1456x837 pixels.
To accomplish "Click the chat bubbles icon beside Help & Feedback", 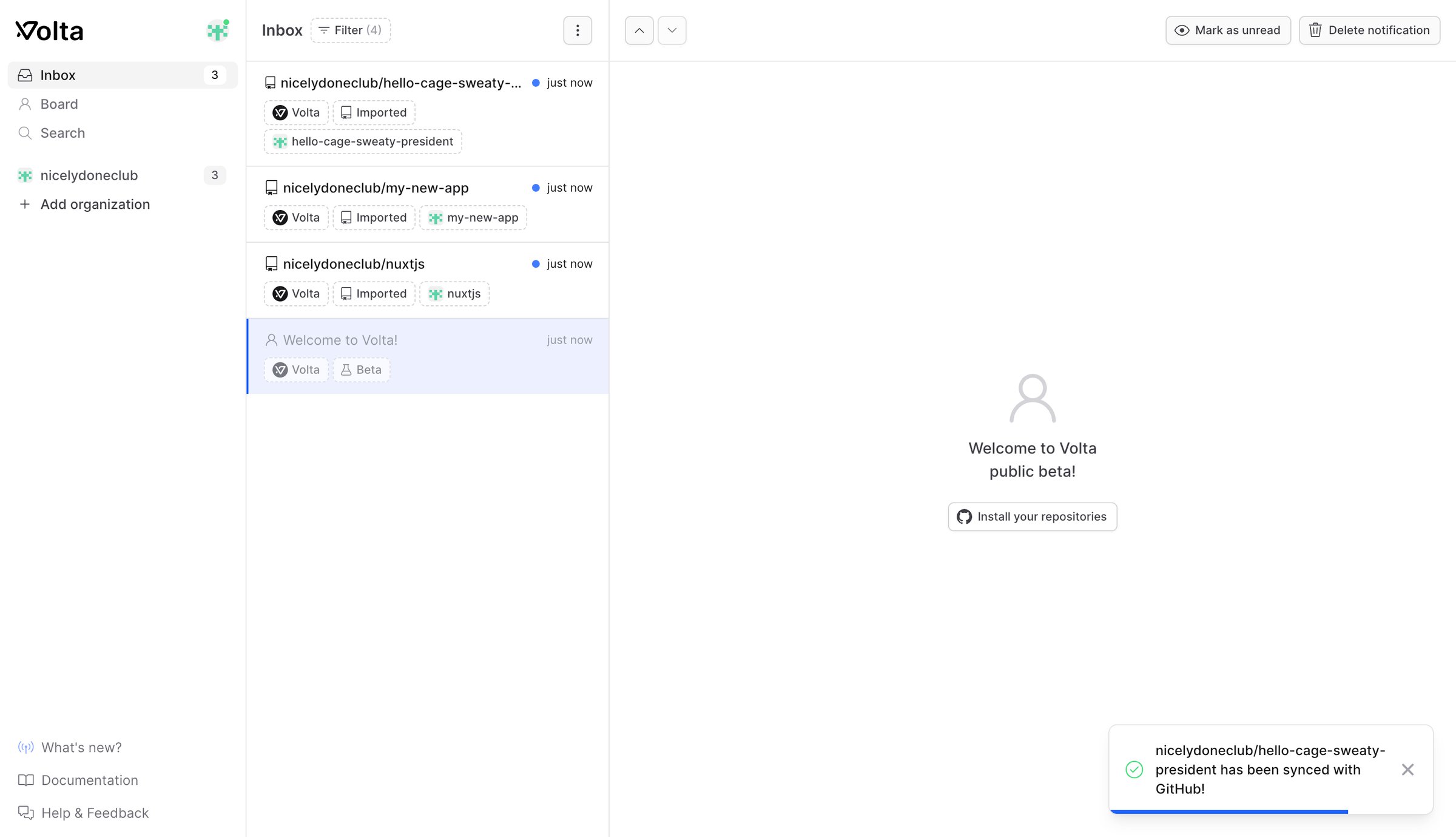I will tap(25, 813).
